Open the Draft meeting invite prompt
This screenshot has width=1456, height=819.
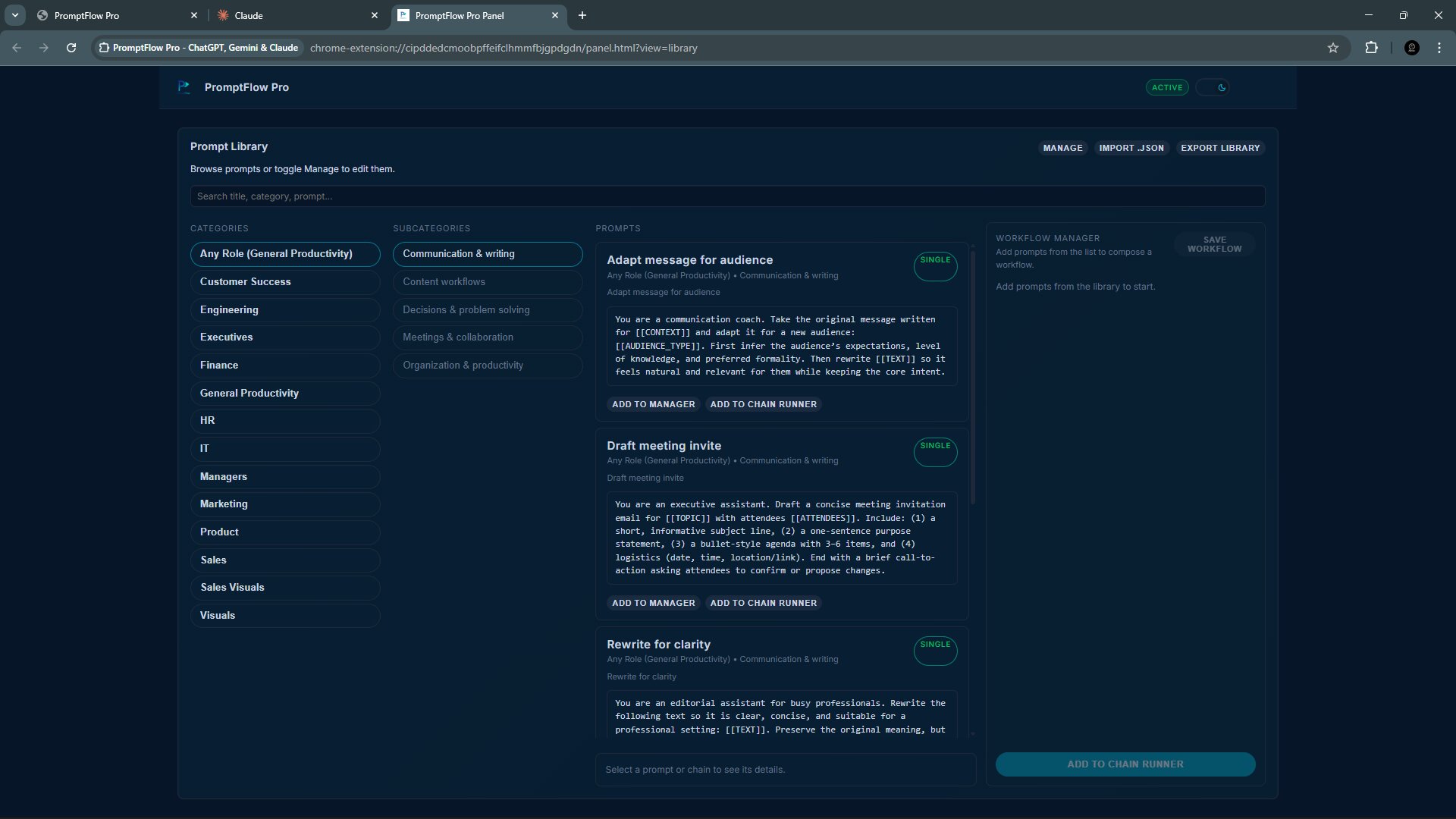(x=664, y=446)
